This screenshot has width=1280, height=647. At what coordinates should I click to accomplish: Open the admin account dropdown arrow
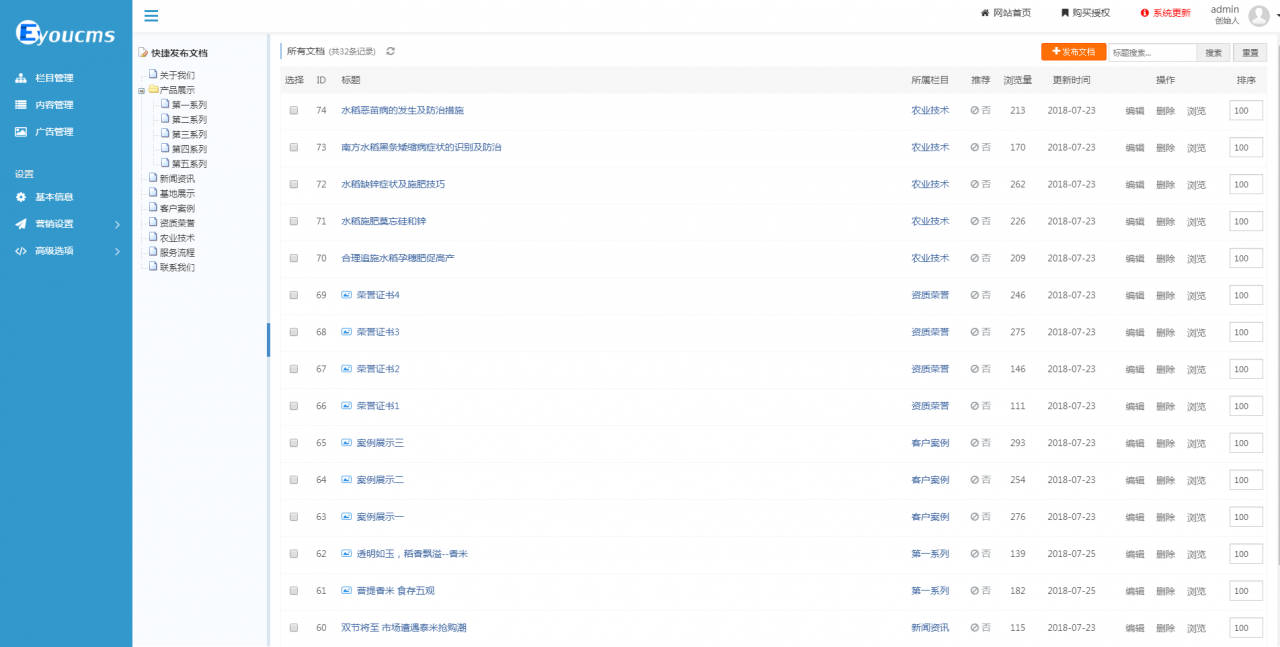pyautogui.click(x=1277, y=15)
